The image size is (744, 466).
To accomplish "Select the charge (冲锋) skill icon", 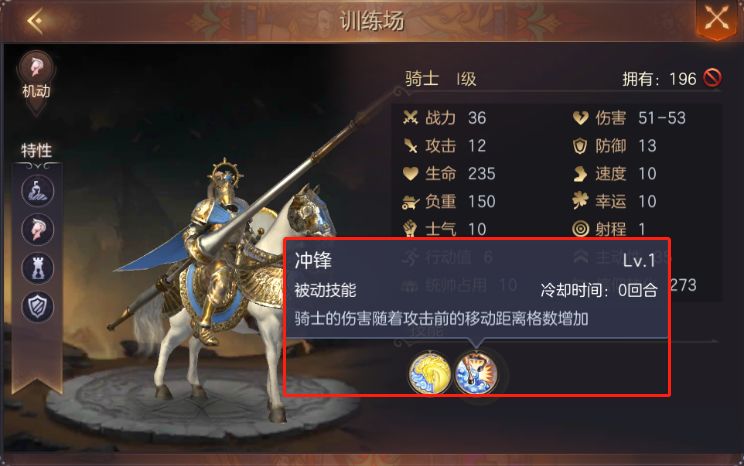I will click(x=476, y=373).
